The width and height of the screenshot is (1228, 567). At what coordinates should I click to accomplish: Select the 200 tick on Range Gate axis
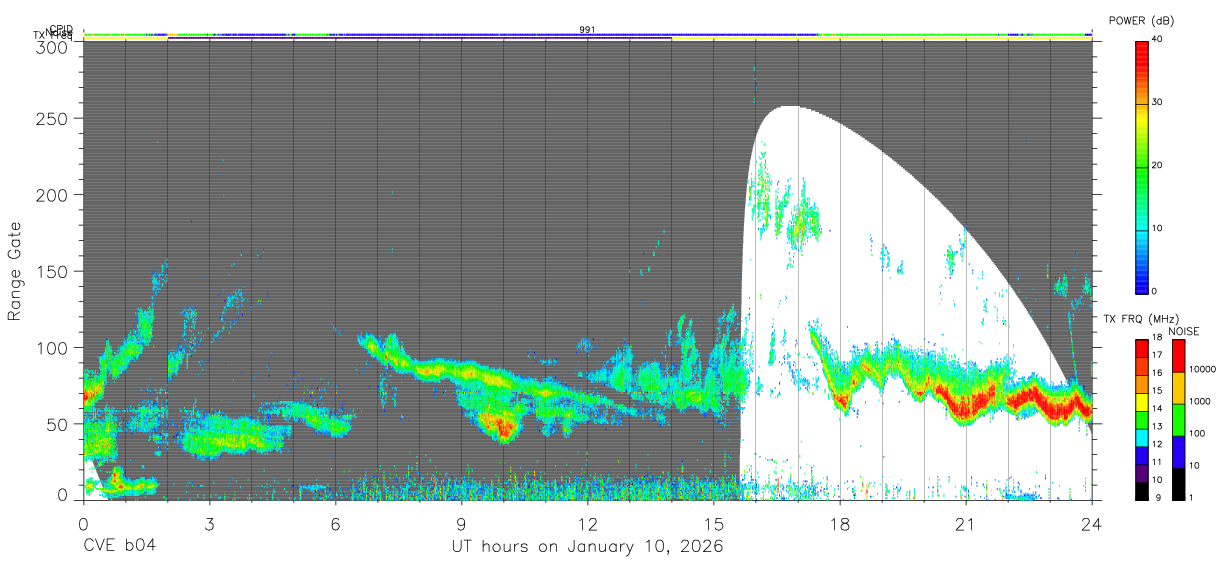[52, 194]
